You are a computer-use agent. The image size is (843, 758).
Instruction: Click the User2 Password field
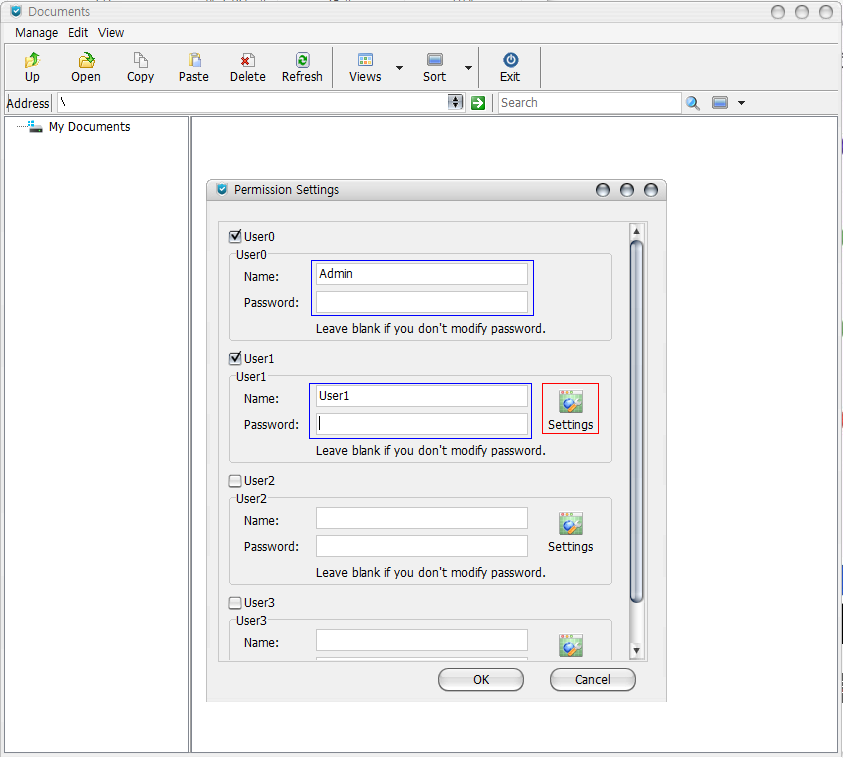point(422,546)
